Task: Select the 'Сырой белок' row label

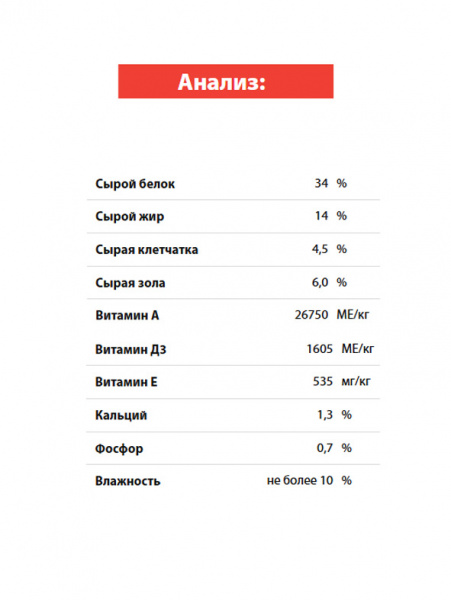Action: click(x=135, y=184)
